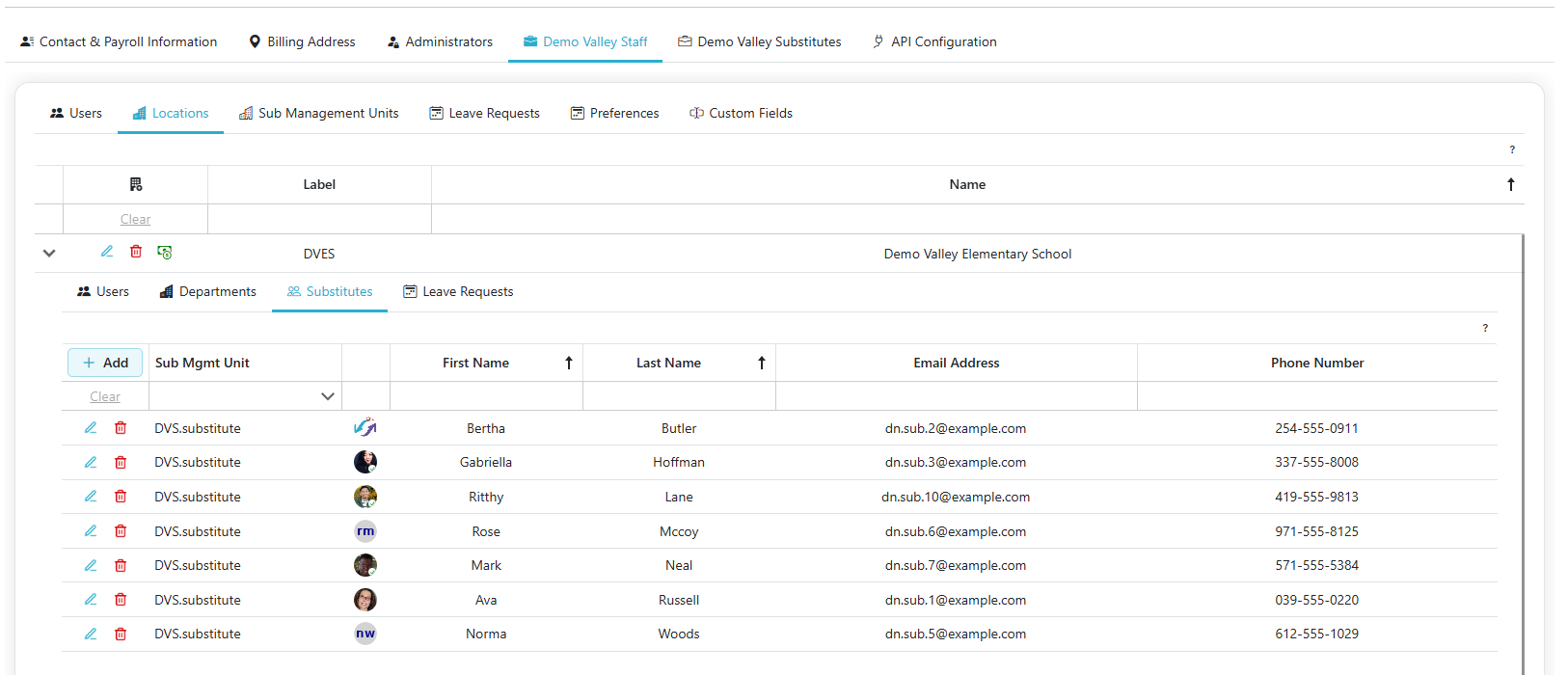Switch to the Demo Valley Substitutes tab
The image size is (1568, 675).
(759, 41)
